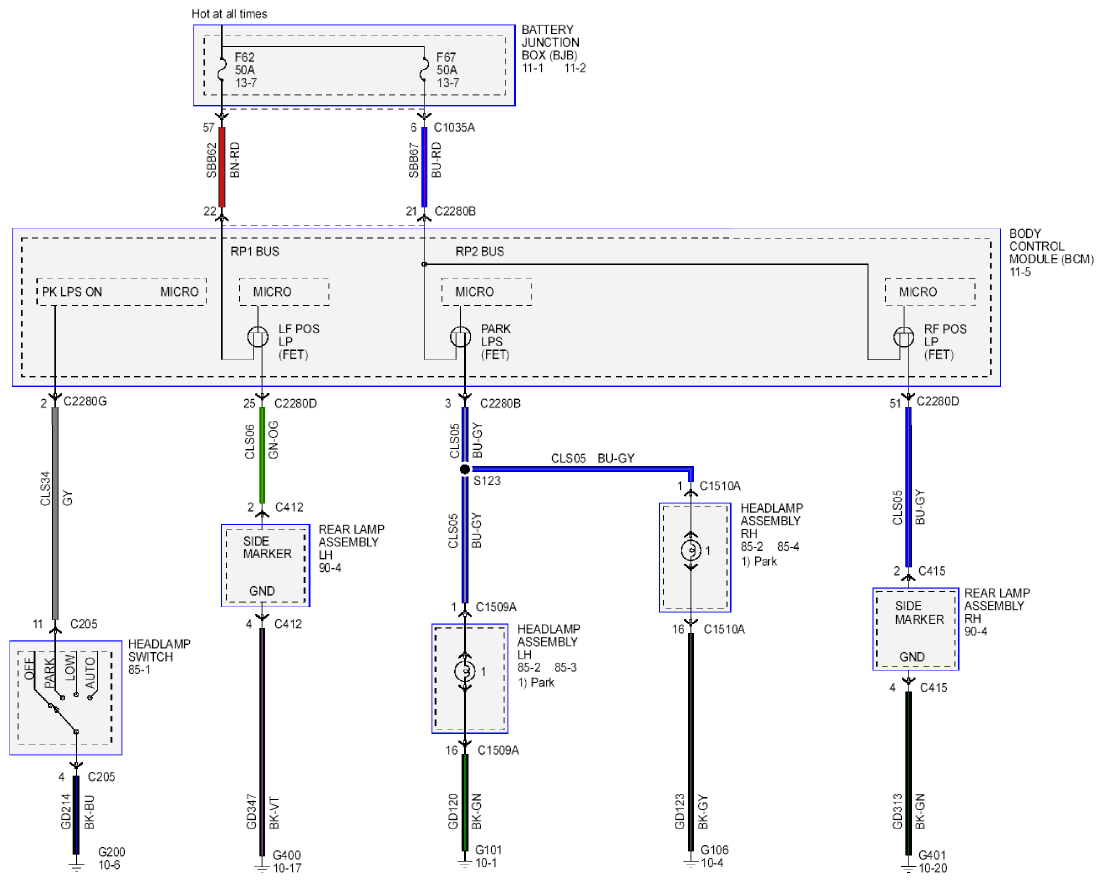Select the Rear Lamp Assembly RH title
Screen dimensions: 1103x882
click(x=997, y=606)
